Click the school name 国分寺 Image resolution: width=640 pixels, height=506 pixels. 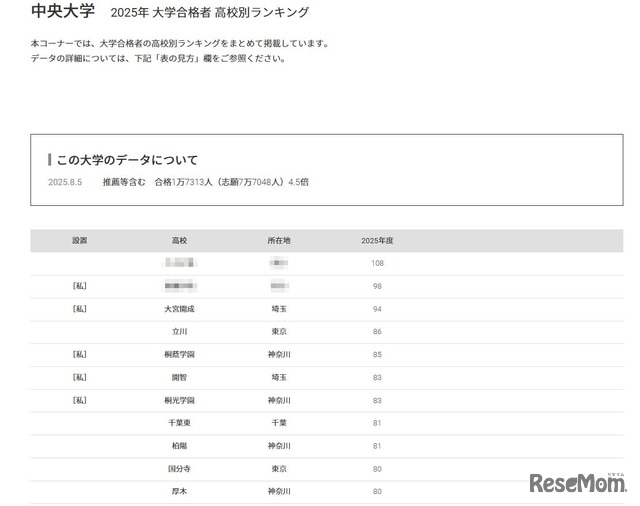click(x=179, y=468)
